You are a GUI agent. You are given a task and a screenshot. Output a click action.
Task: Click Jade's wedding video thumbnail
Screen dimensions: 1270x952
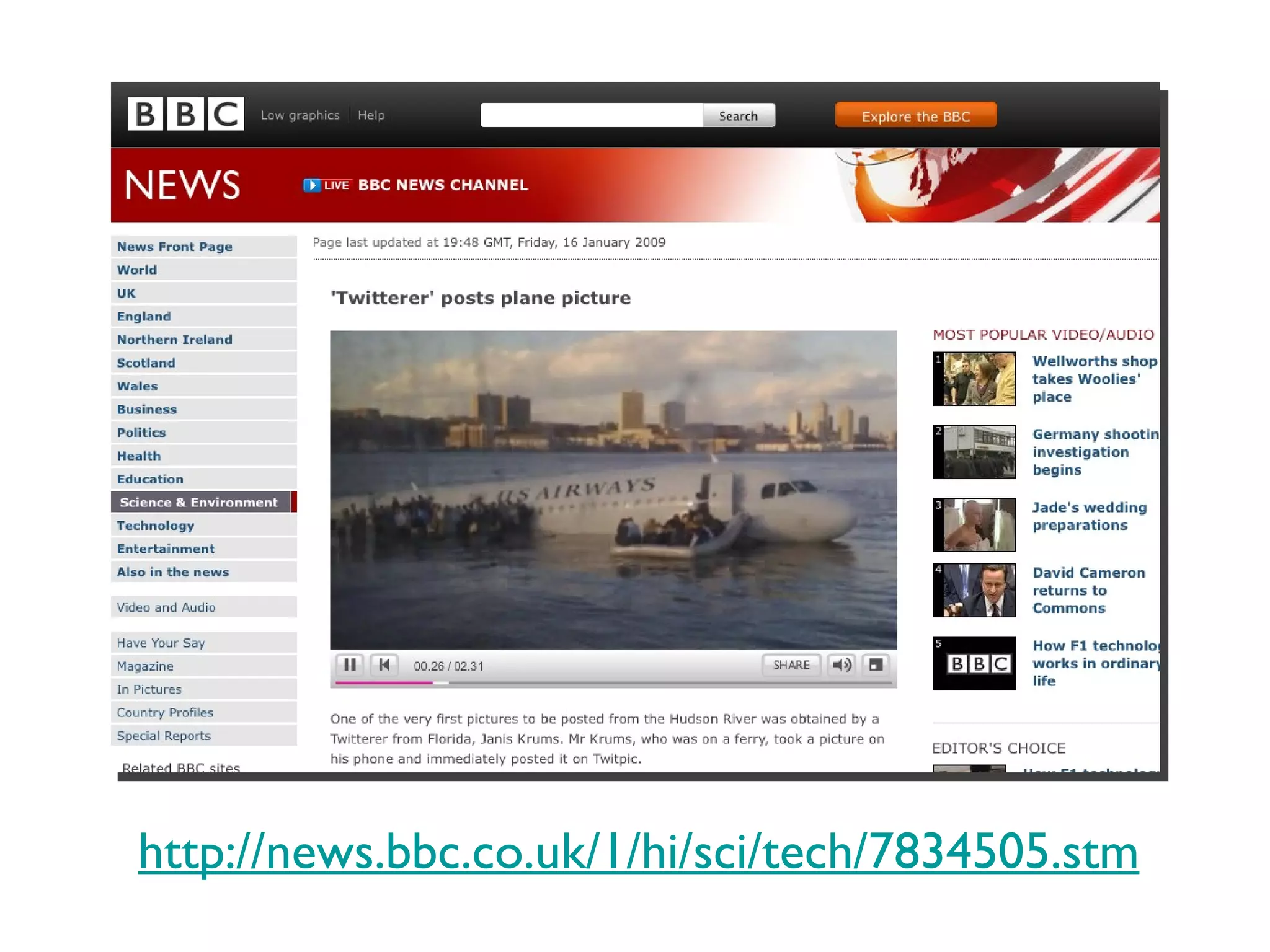point(974,525)
